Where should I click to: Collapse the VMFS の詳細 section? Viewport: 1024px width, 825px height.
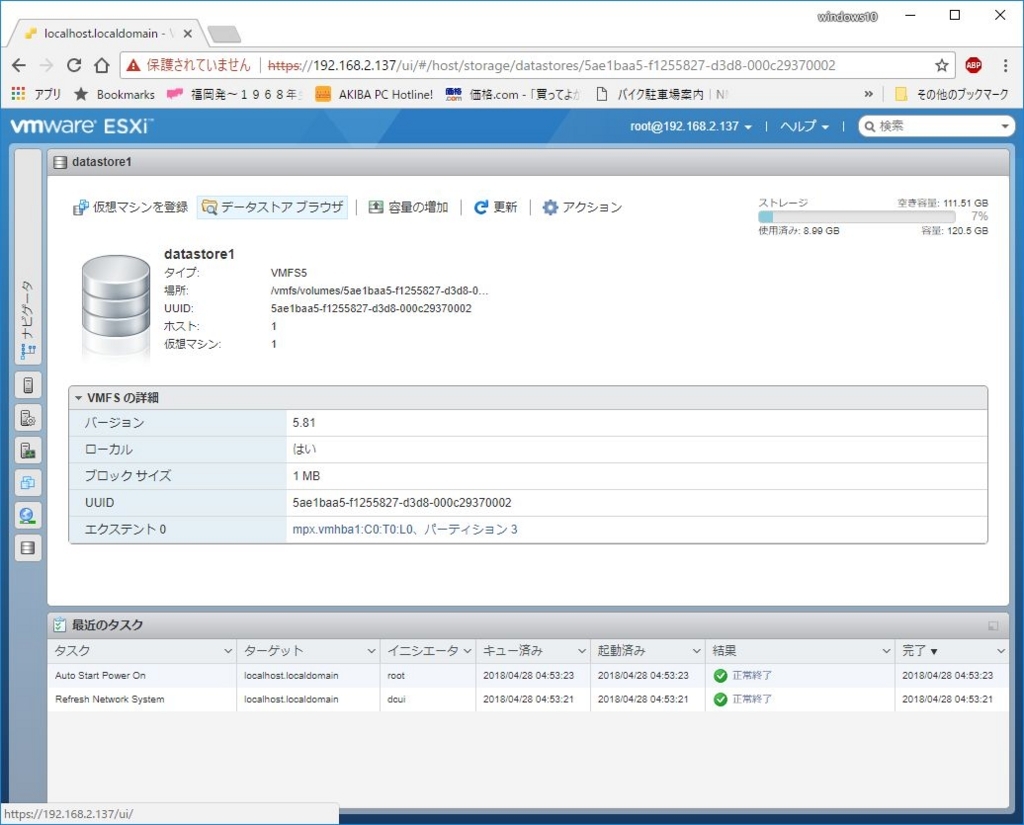tap(78, 398)
